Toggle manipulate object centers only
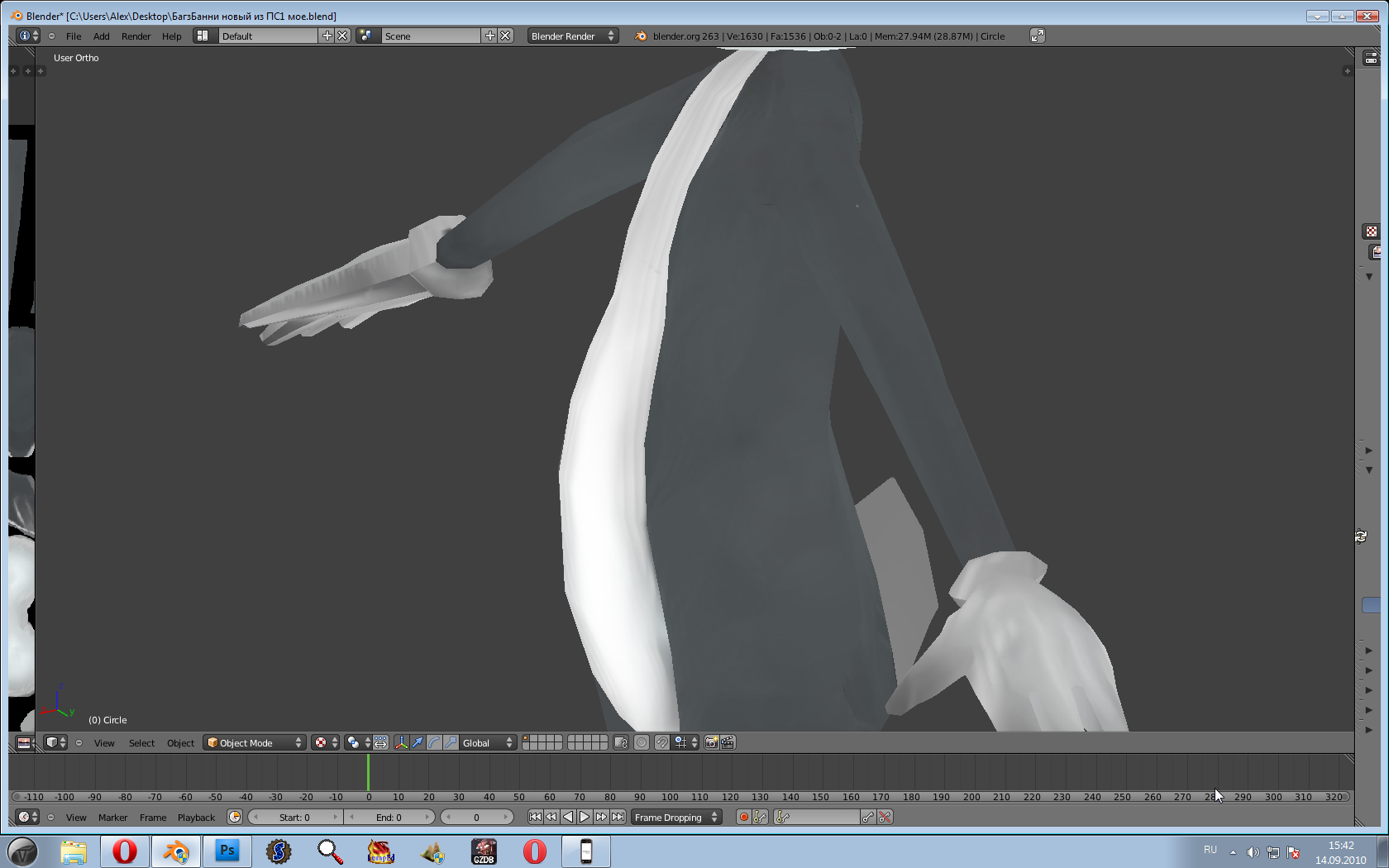The height and width of the screenshot is (868, 1389). 380,742
